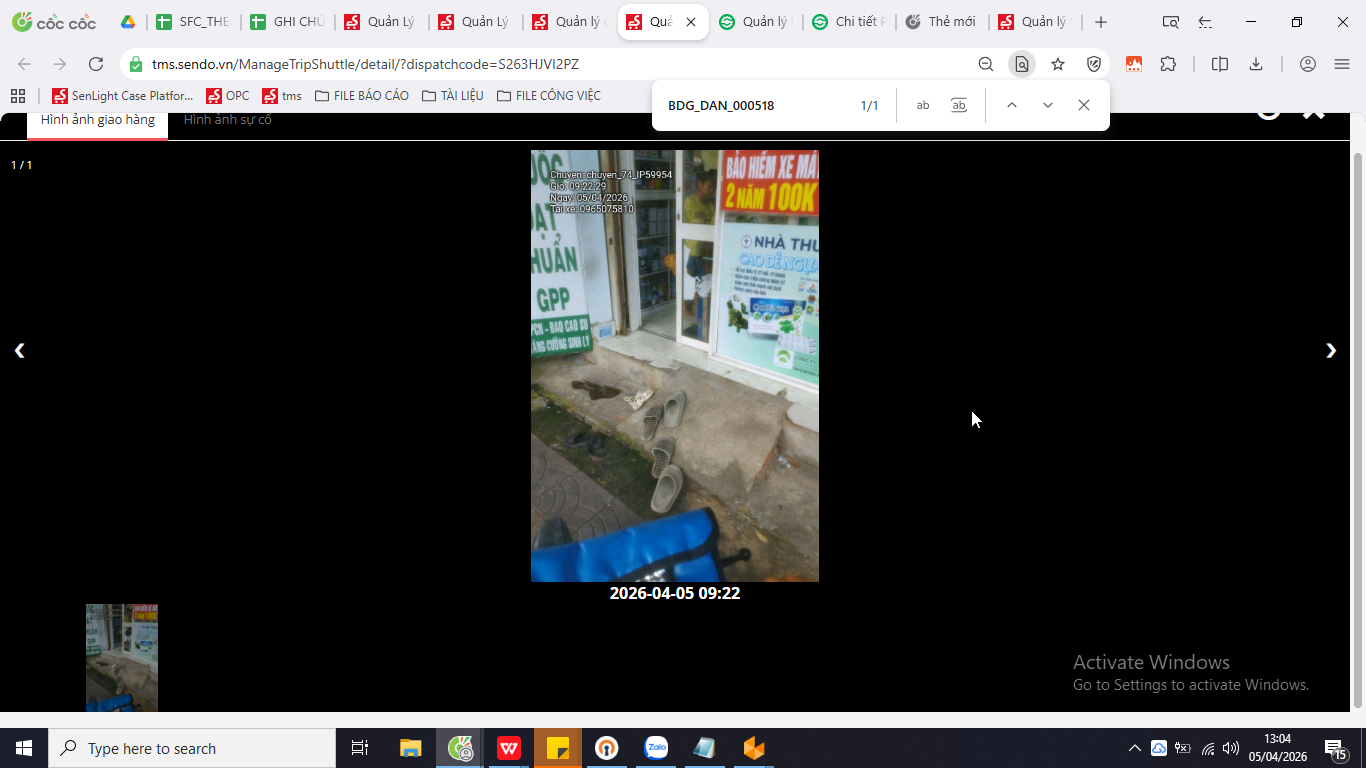The width and height of the screenshot is (1366, 768).
Task: Open the Windows Start menu
Action: (x=24, y=748)
